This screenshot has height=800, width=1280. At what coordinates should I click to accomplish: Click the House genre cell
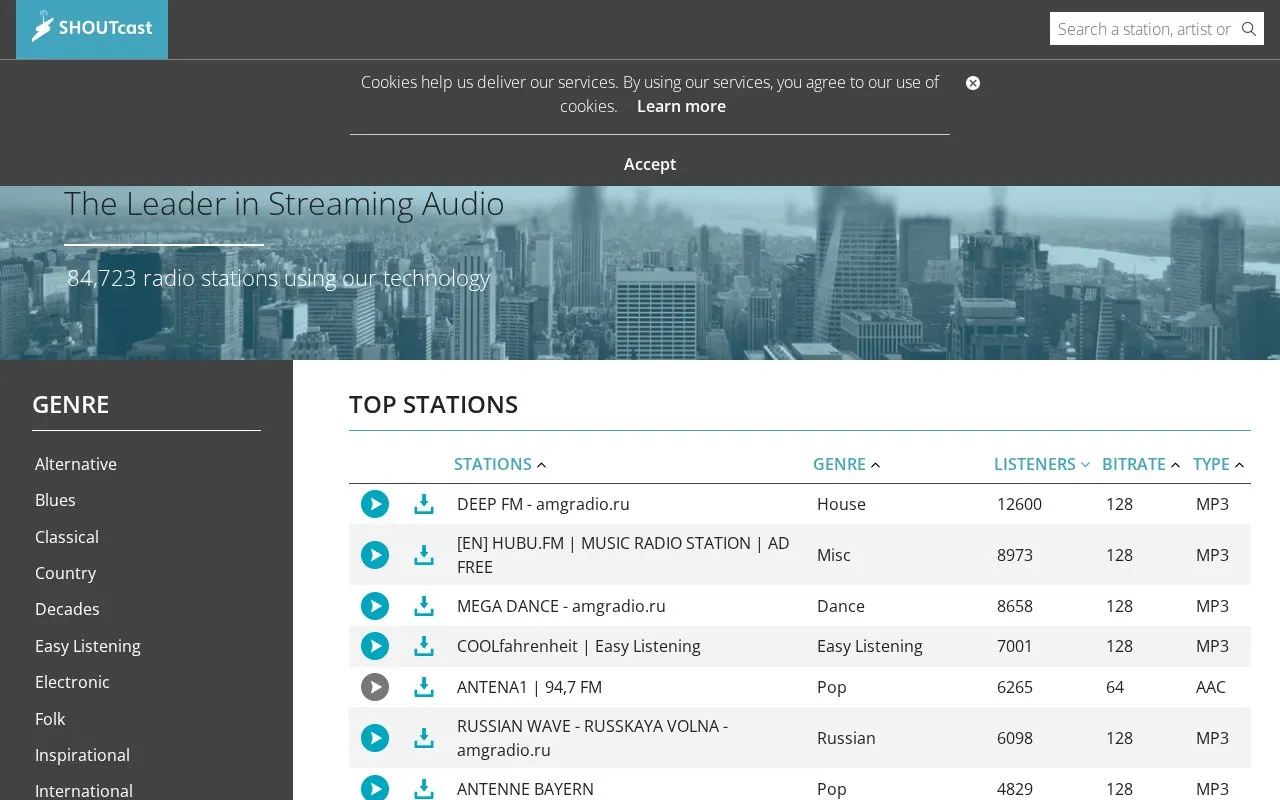pos(841,504)
